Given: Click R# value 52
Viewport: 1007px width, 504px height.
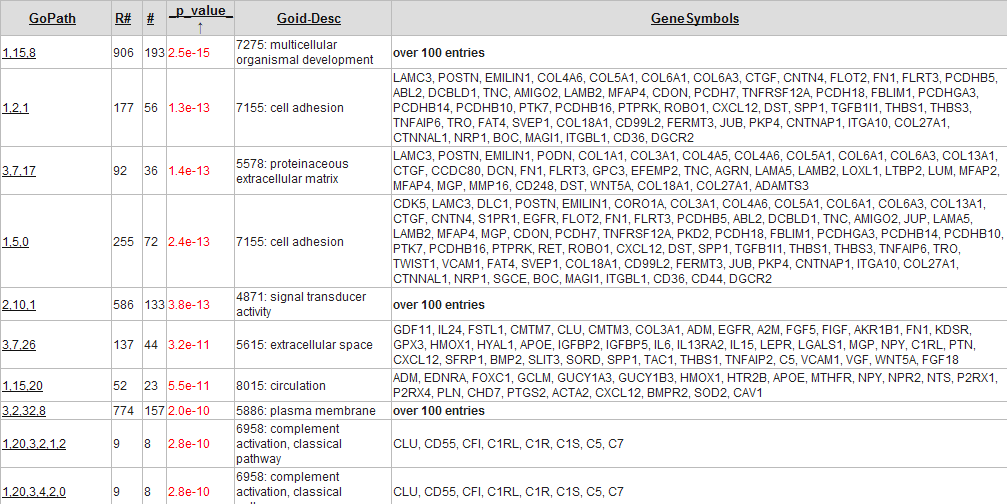Looking at the screenshot, I should 120,385.
